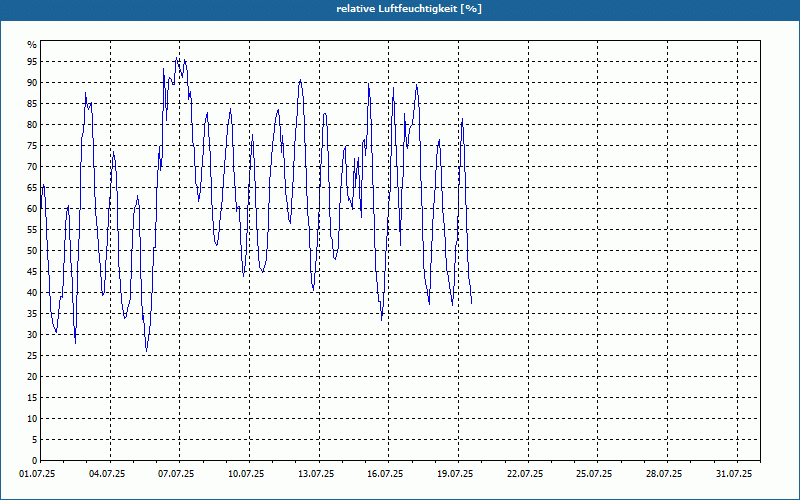Select the 75 y-axis label

coord(32,145)
